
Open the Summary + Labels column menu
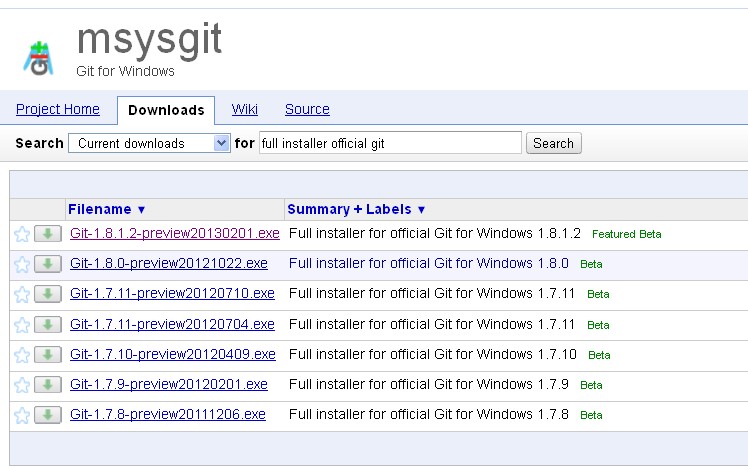(x=356, y=209)
